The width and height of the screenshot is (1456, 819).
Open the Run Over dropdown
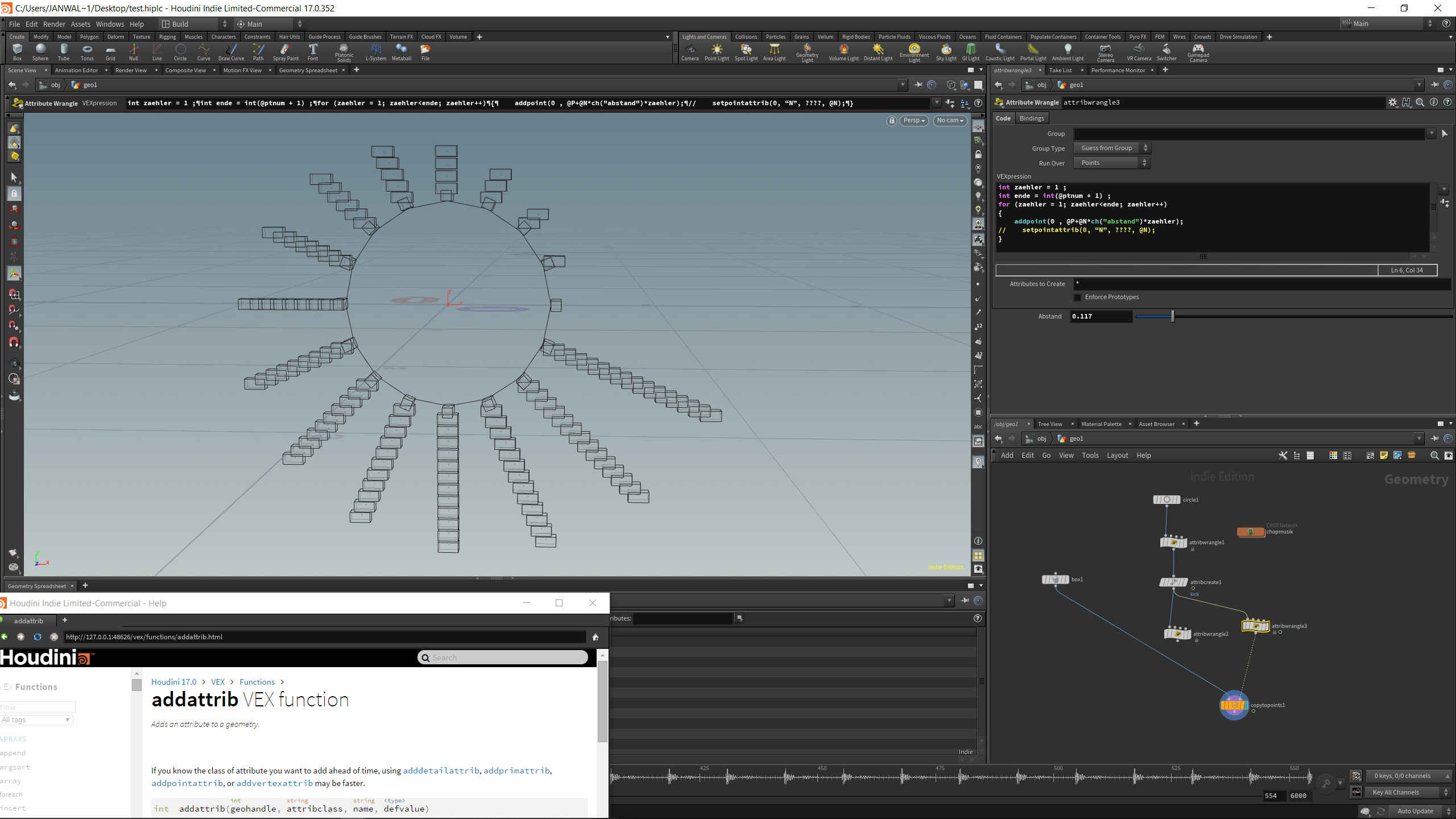coord(1111,163)
